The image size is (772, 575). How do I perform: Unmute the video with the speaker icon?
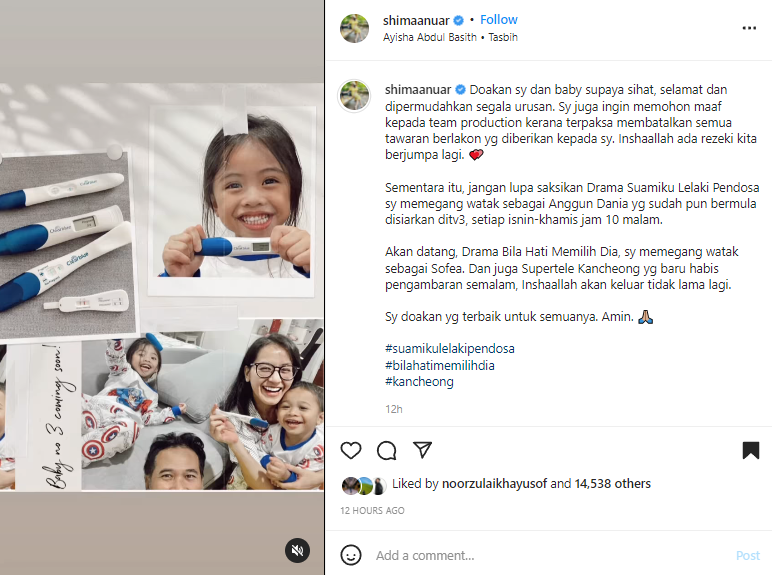coord(297,550)
